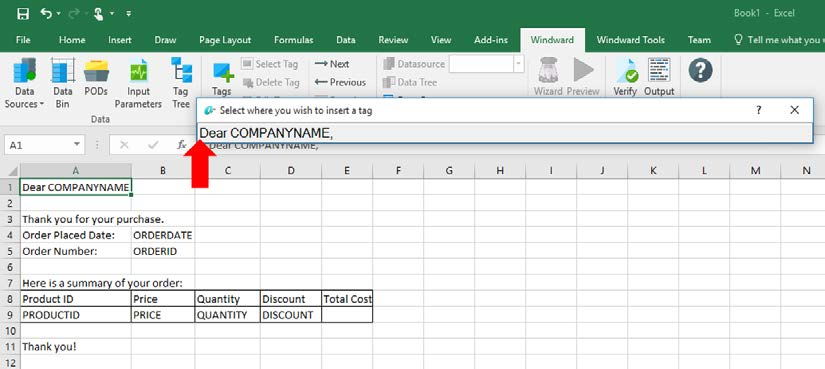Click the Tell me what you want field
Image resolution: width=825 pixels, height=369 pixels.
tap(779, 40)
